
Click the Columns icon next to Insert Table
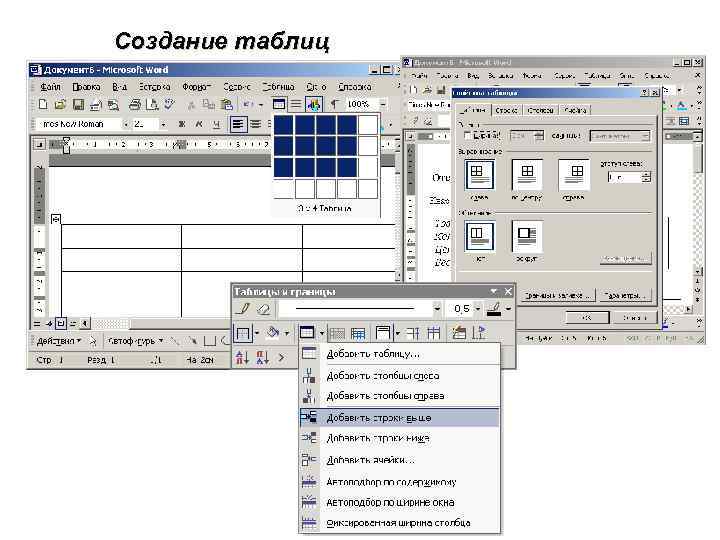click(296, 105)
